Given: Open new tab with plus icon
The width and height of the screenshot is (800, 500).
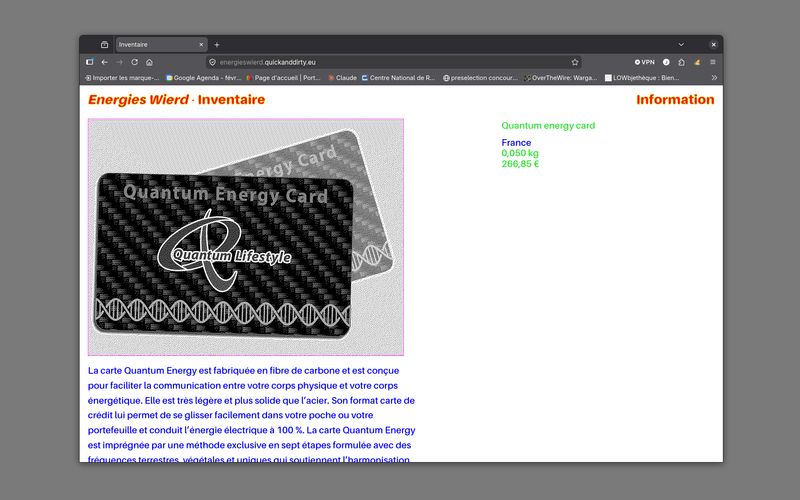Looking at the screenshot, I should coord(217,45).
